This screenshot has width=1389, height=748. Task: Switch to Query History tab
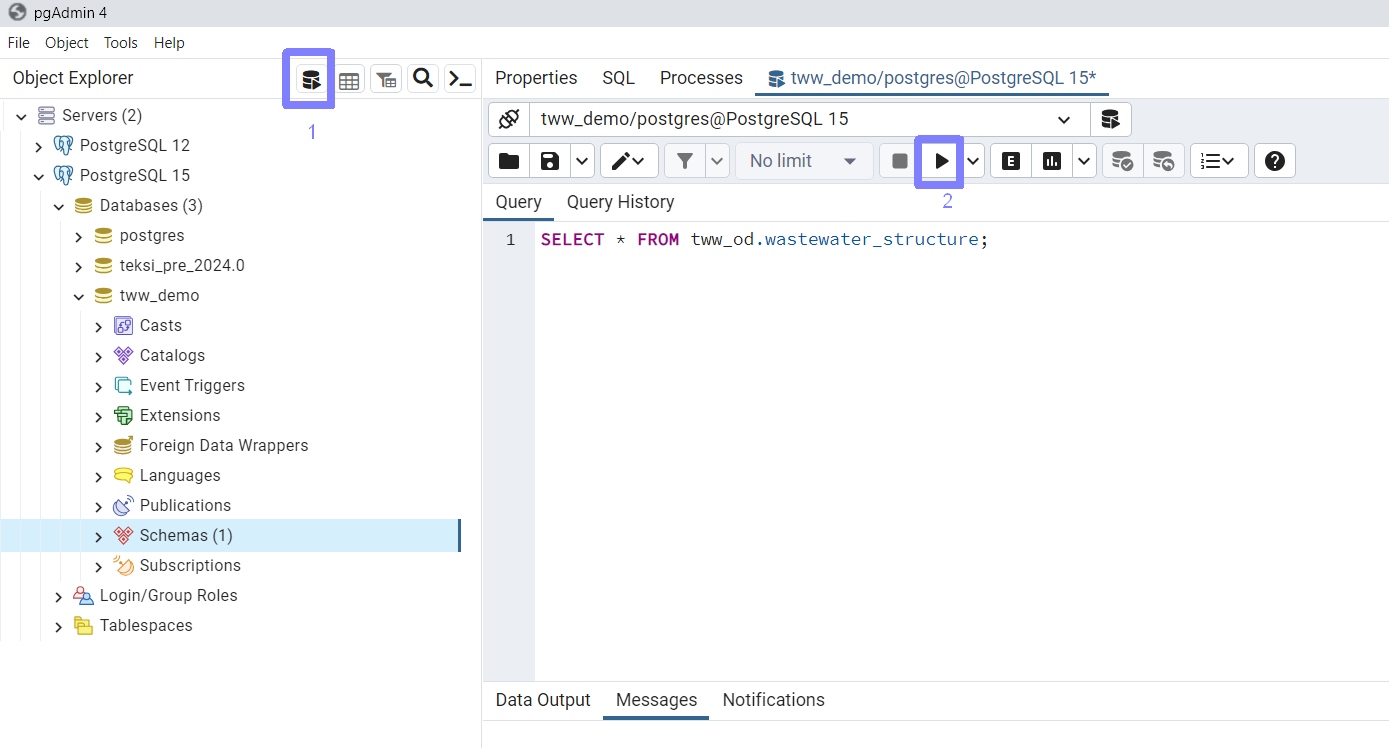coord(620,202)
